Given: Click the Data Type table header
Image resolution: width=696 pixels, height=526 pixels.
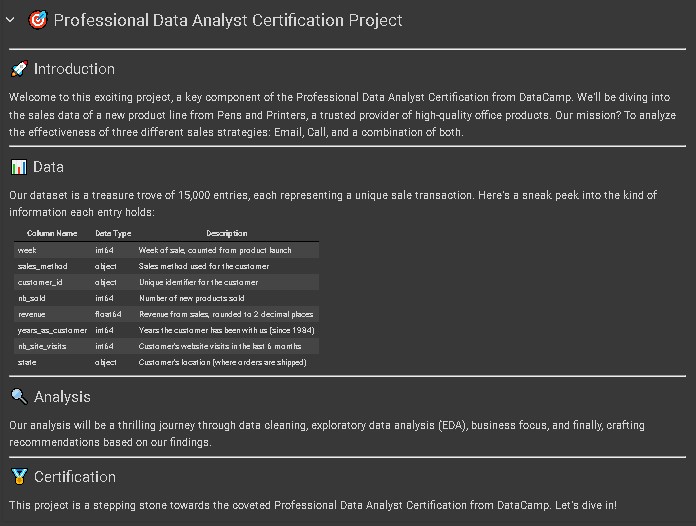Looking at the screenshot, I should [x=113, y=233].
